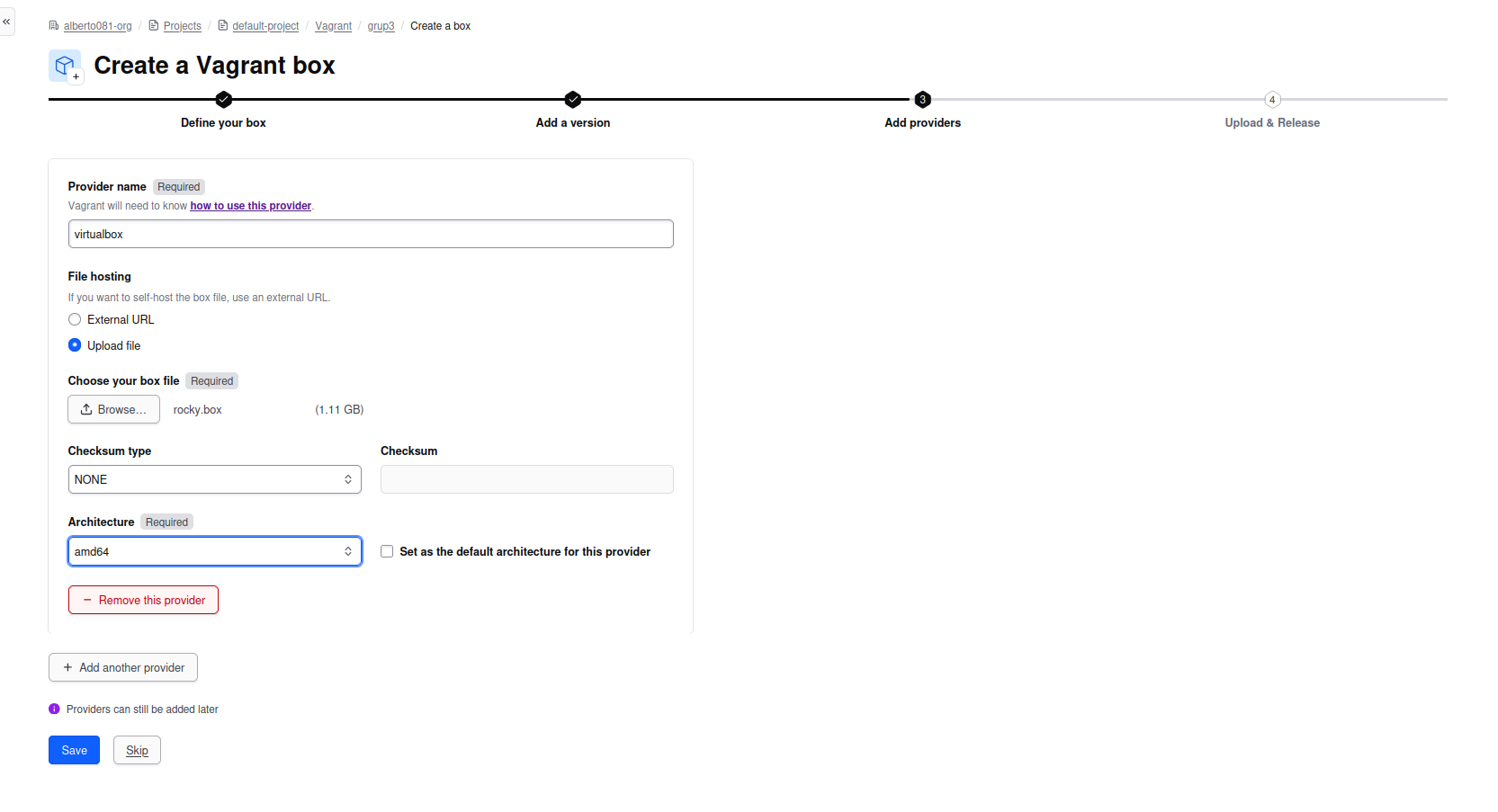Click the purple info icon near providers note
The width and height of the screenshot is (1498, 812).
tap(54, 709)
